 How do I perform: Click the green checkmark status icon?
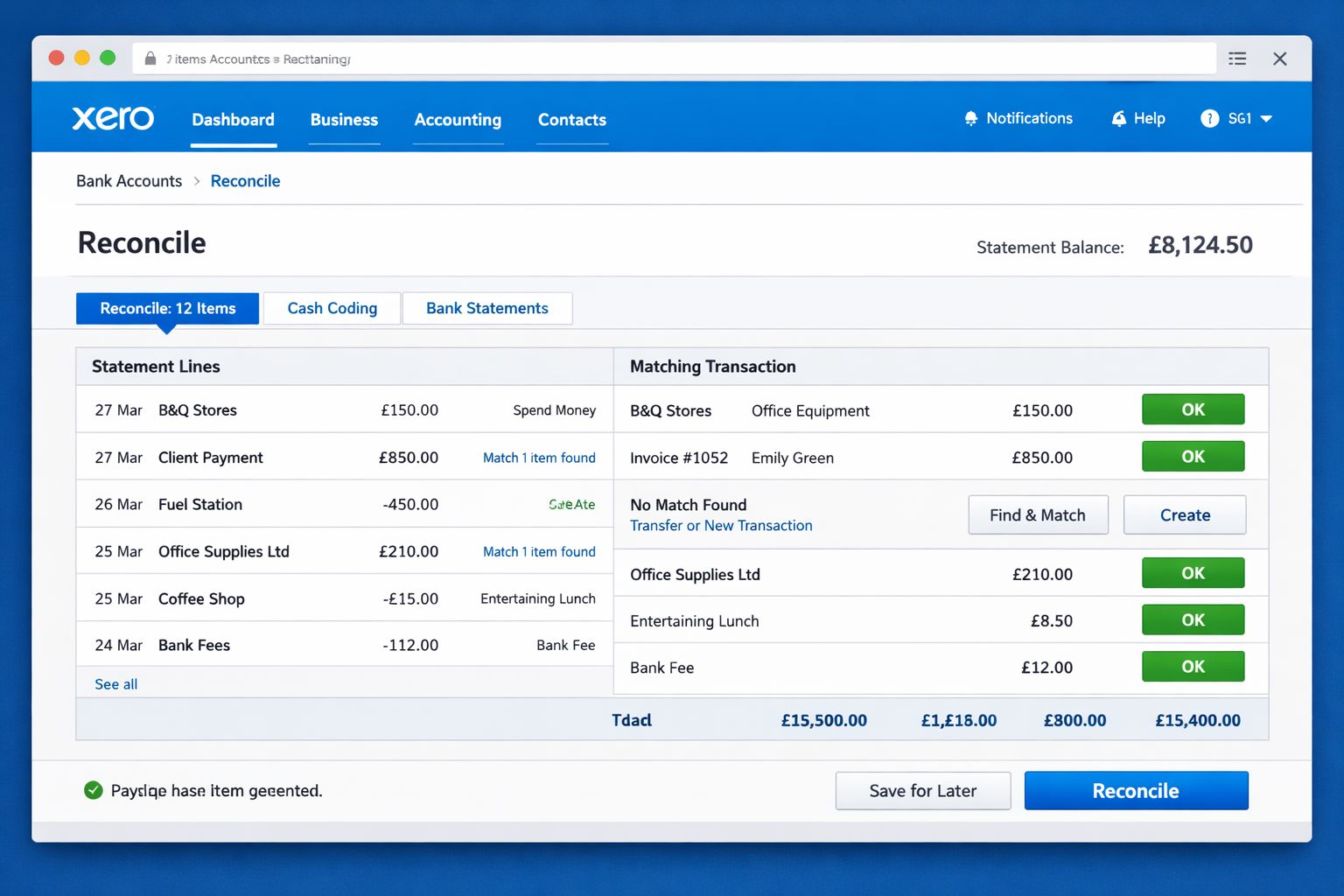click(x=93, y=790)
